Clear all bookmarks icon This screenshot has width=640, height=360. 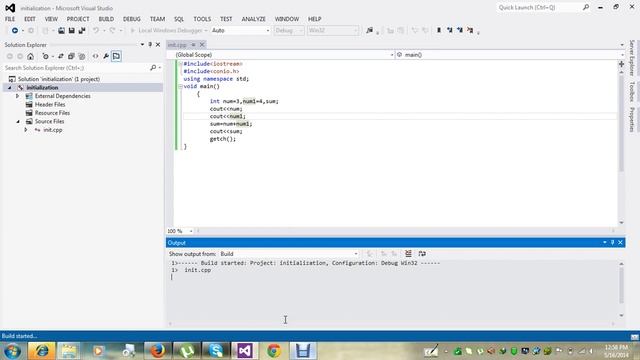tap(470, 30)
